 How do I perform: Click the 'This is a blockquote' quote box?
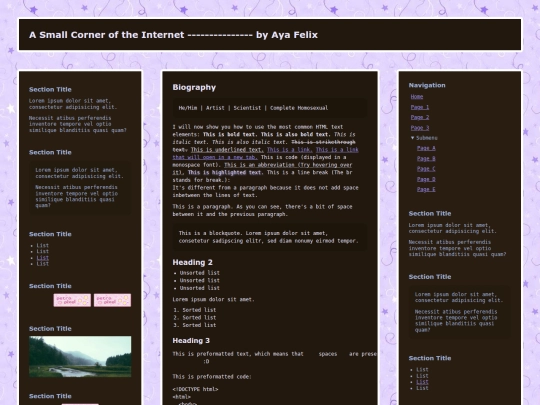[270, 237]
